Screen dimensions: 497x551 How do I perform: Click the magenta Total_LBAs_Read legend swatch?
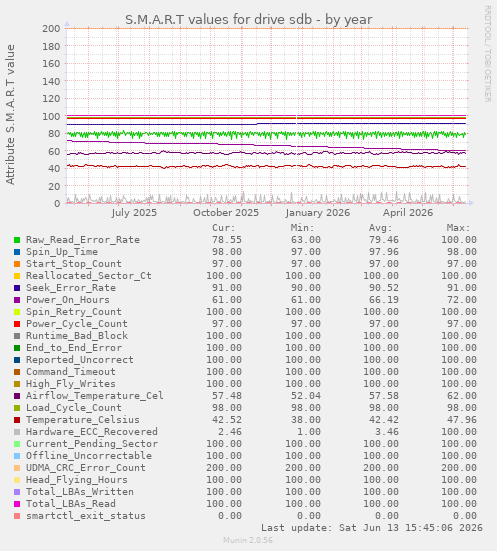pos(17,504)
